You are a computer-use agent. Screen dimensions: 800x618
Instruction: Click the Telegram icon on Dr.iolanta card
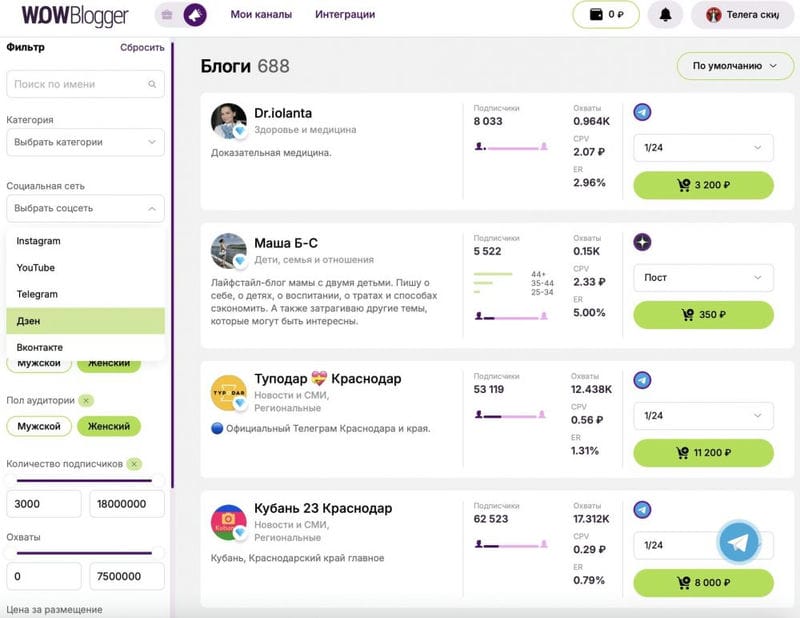pos(642,112)
